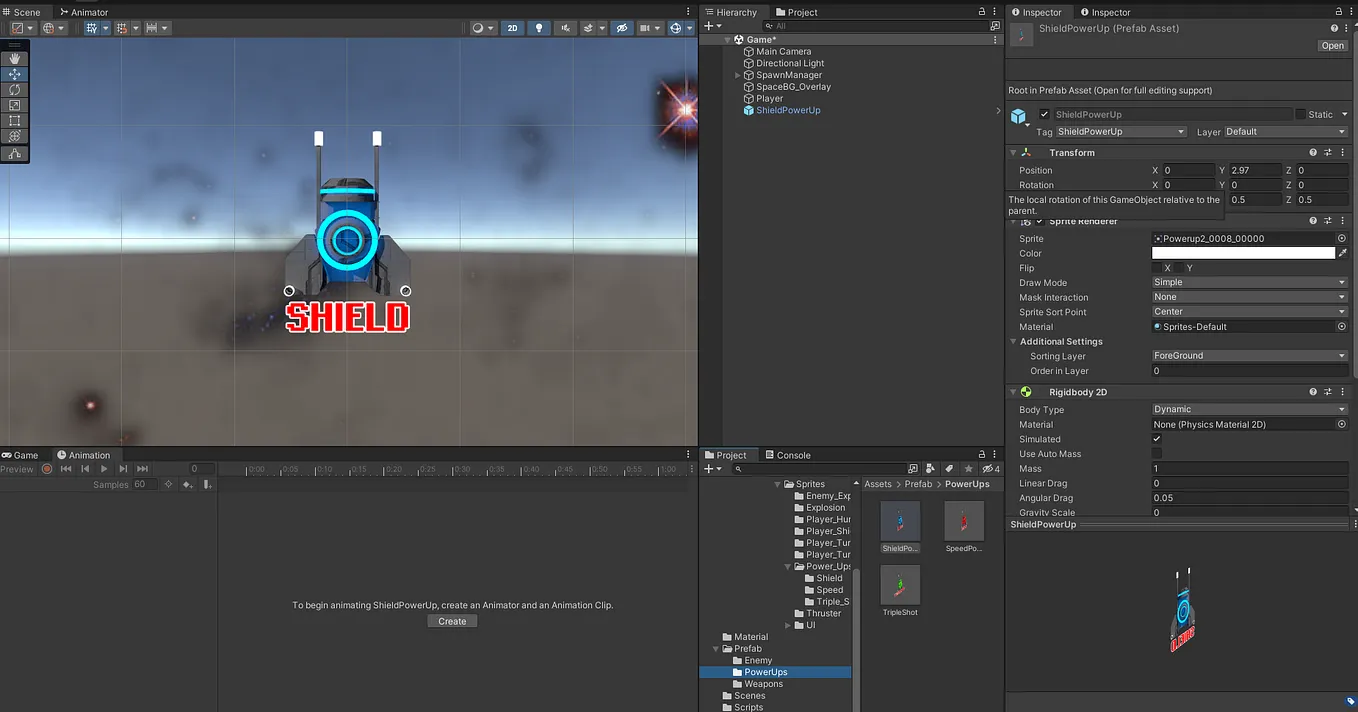
Task: Select the Scale tool
Action: pos(15,105)
